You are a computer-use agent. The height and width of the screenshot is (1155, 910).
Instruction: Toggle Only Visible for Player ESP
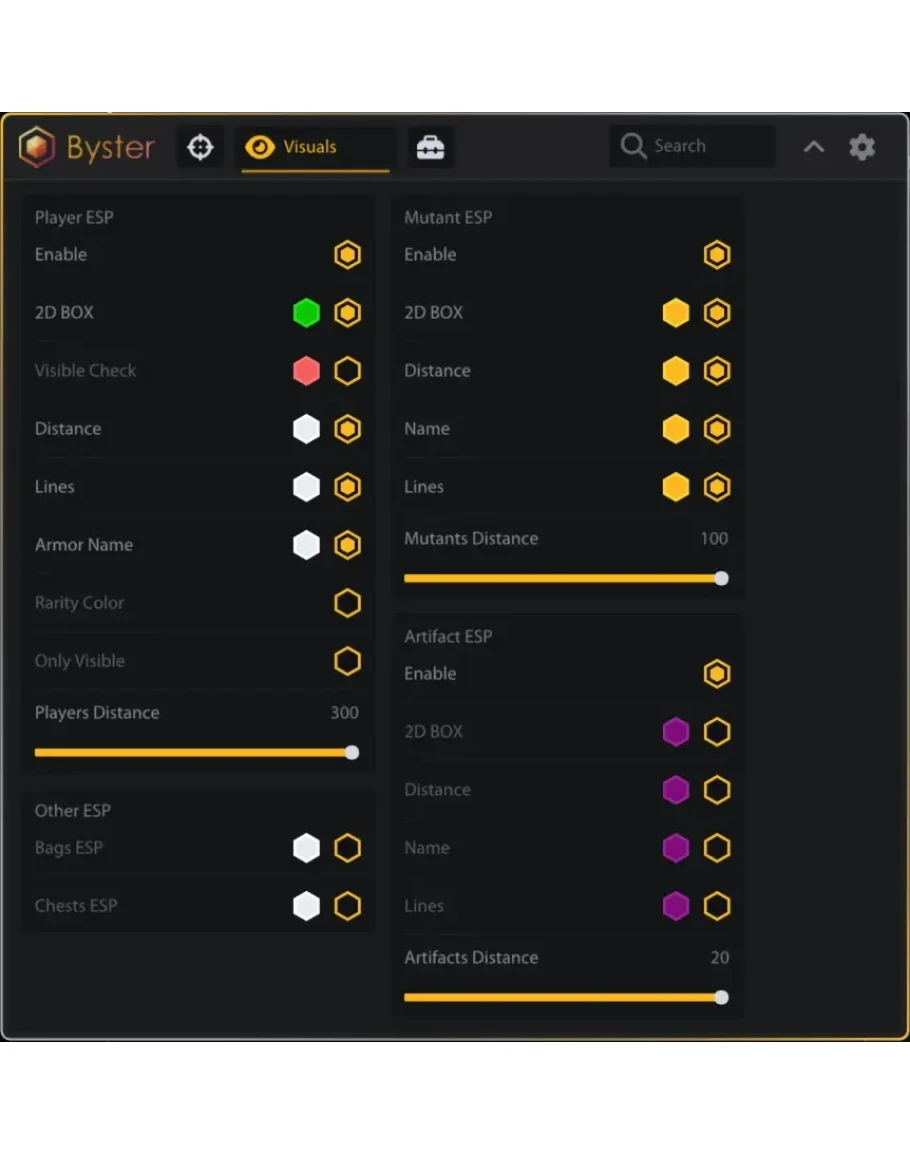[x=347, y=661]
